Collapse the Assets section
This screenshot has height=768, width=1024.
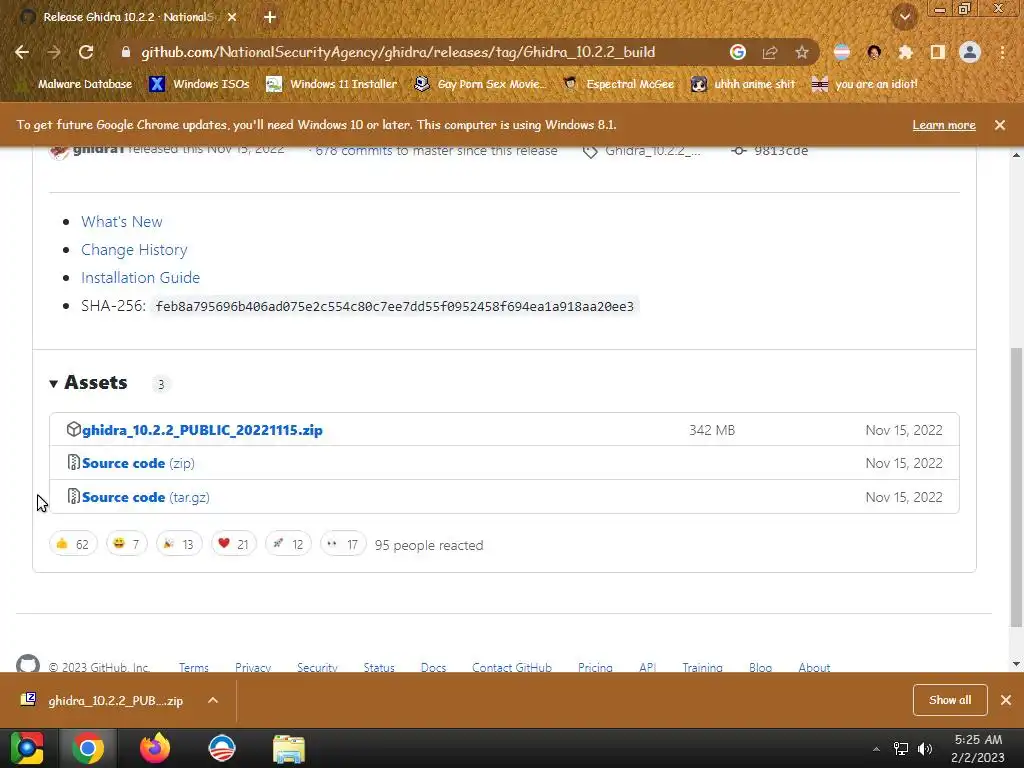[x=89, y=383]
